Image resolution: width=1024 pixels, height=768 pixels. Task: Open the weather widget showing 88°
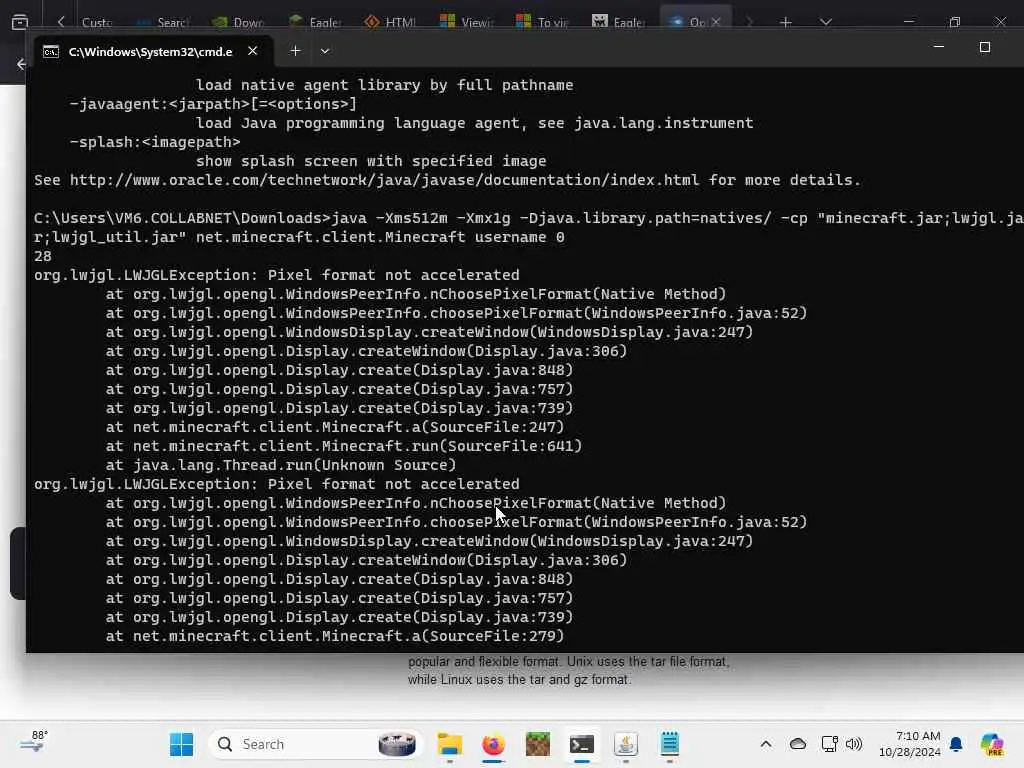[x=34, y=742]
